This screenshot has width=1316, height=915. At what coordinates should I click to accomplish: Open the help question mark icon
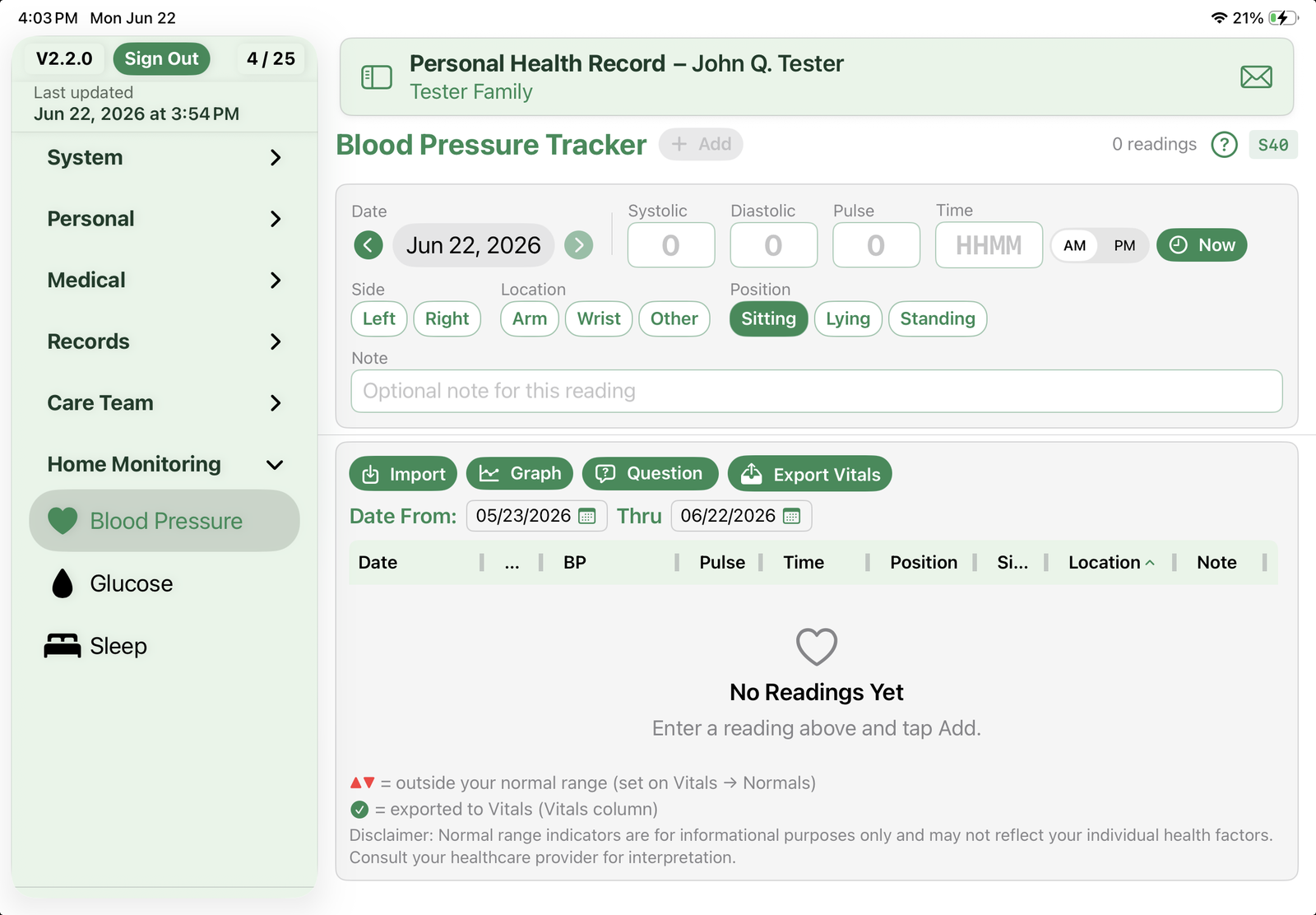click(x=1224, y=145)
